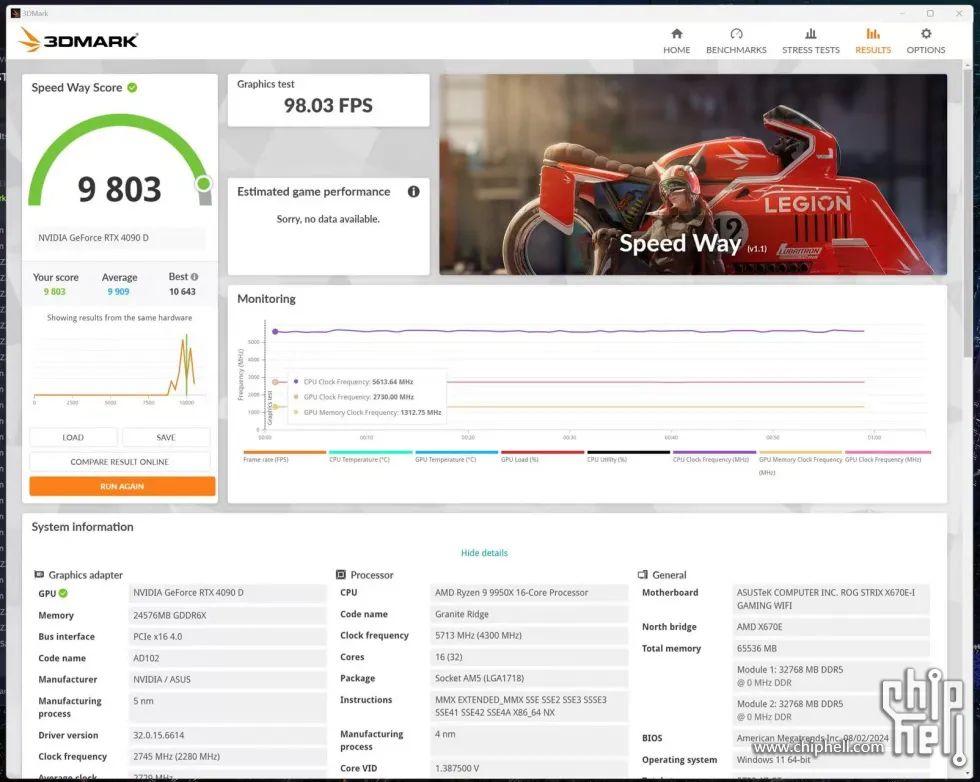Click the Estimated game performance info icon

point(413,191)
